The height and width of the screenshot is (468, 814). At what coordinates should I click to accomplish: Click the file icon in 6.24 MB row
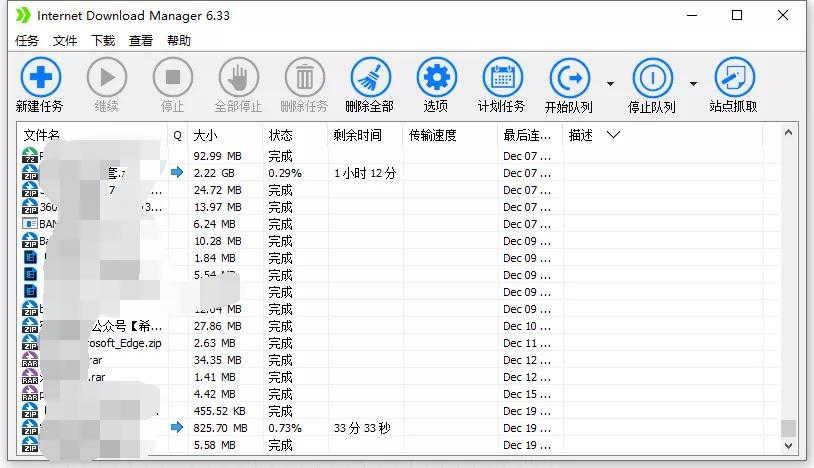pyautogui.click(x=30, y=224)
